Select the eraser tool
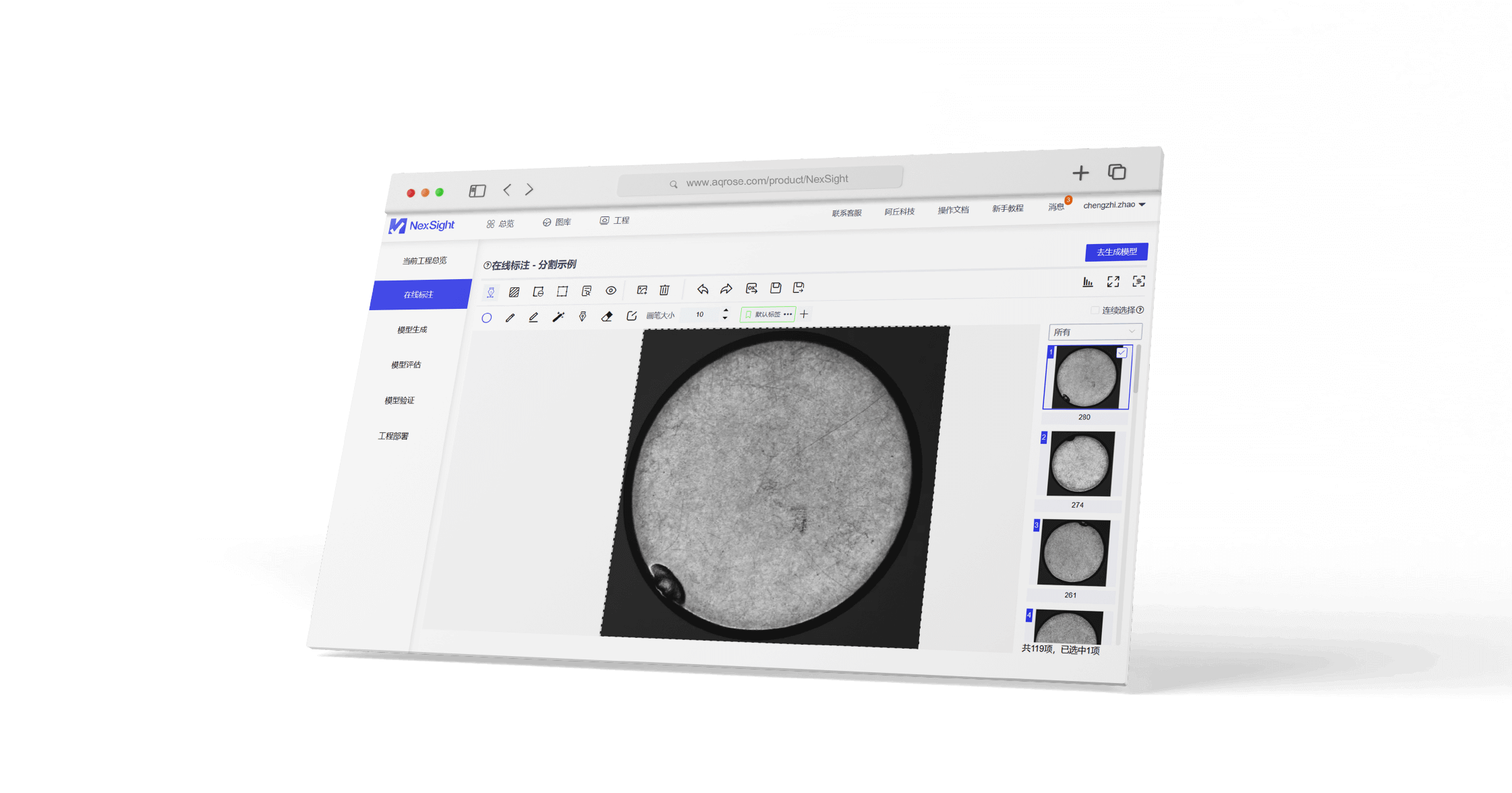Image resolution: width=1512 pixels, height=793 pixels. tap(607, 316)
